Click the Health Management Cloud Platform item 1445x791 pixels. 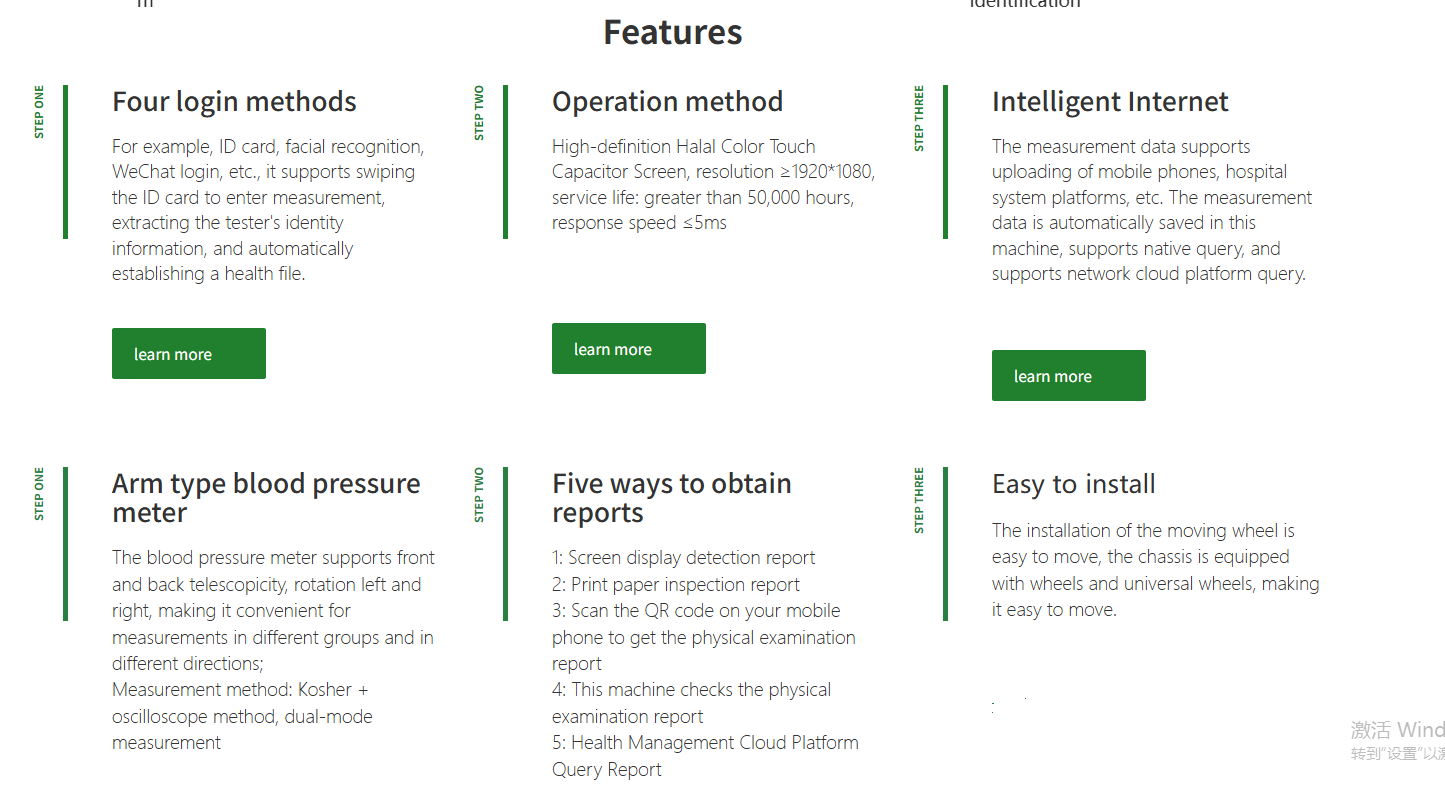pyautogui.click(x=704, y=743)
